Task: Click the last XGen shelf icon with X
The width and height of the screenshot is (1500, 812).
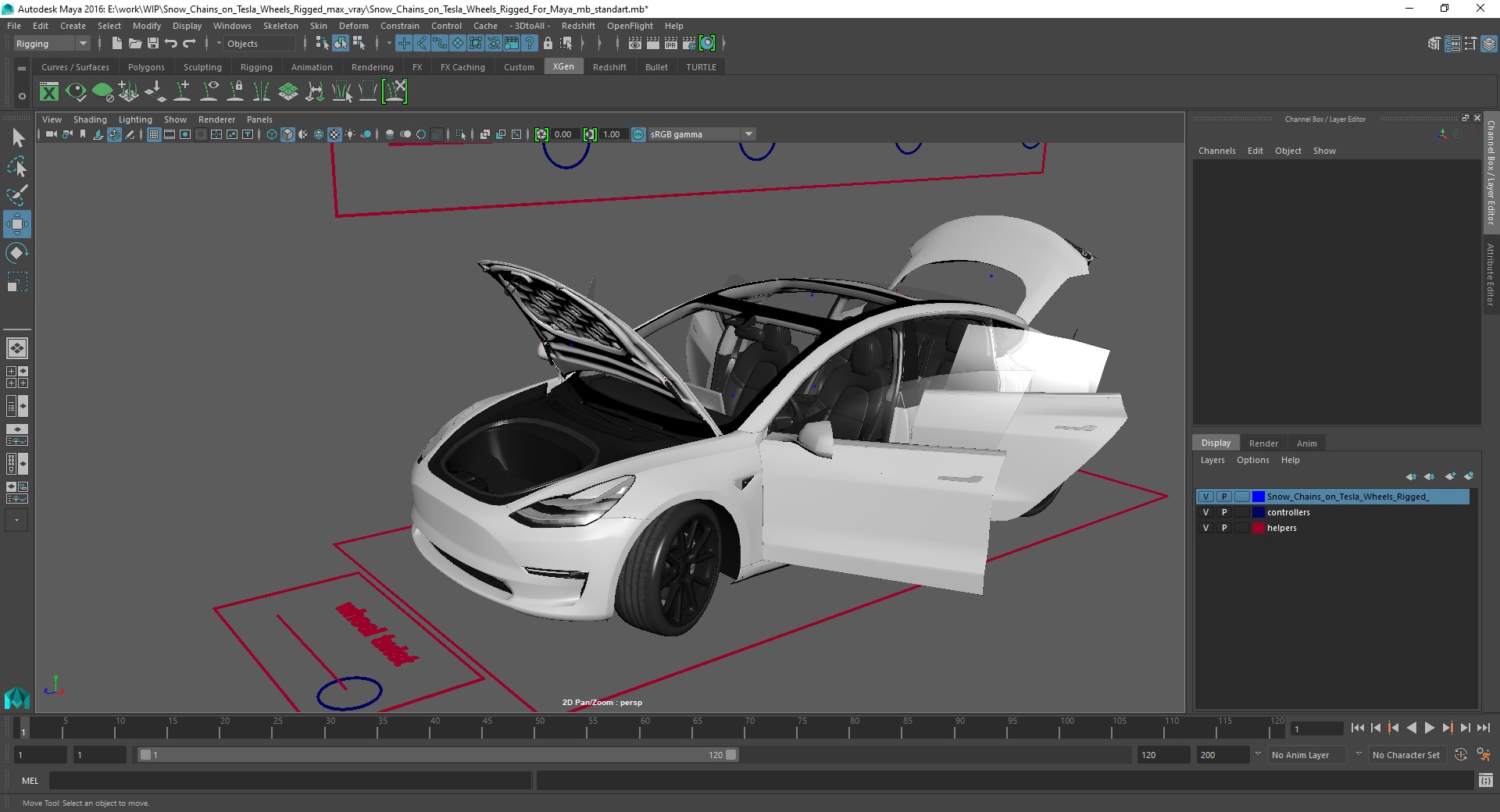Action: [395, 92]
